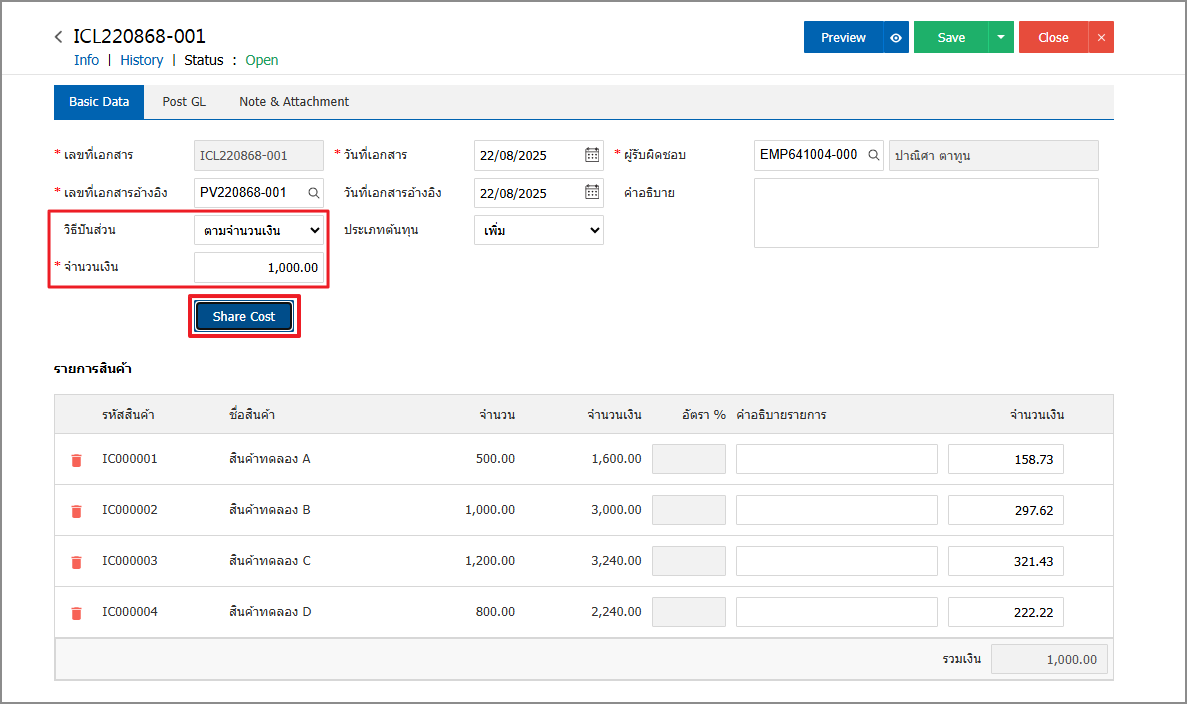
Task: Click search icon in reference document field
Action: [313, 192]
